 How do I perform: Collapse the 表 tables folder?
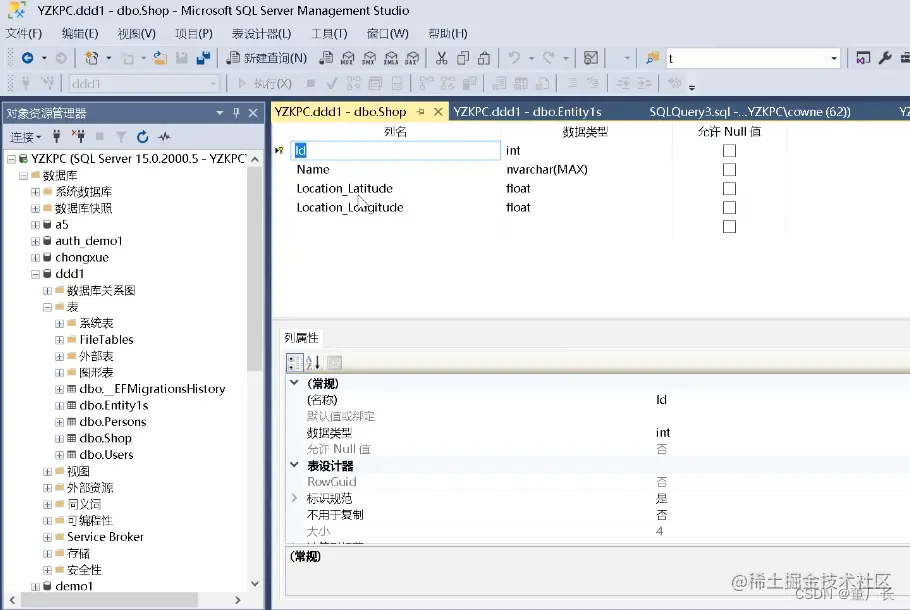coord(48,307)
